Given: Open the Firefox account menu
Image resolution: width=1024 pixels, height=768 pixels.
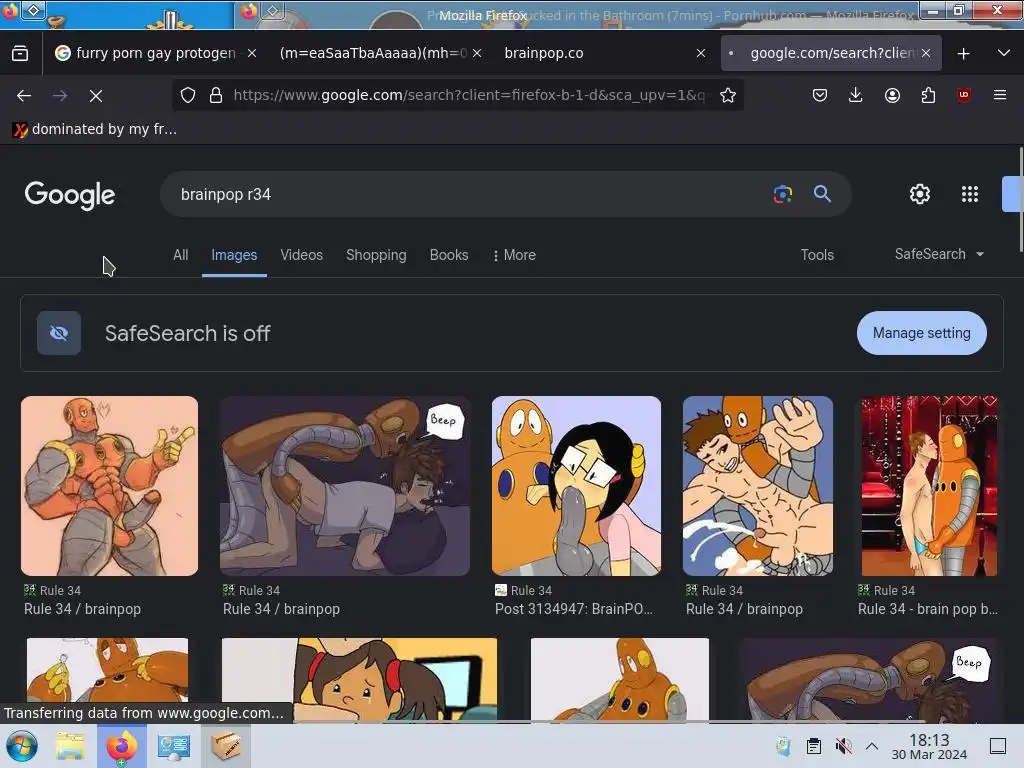Looking at the screenshot, I should tap(892, 95).
